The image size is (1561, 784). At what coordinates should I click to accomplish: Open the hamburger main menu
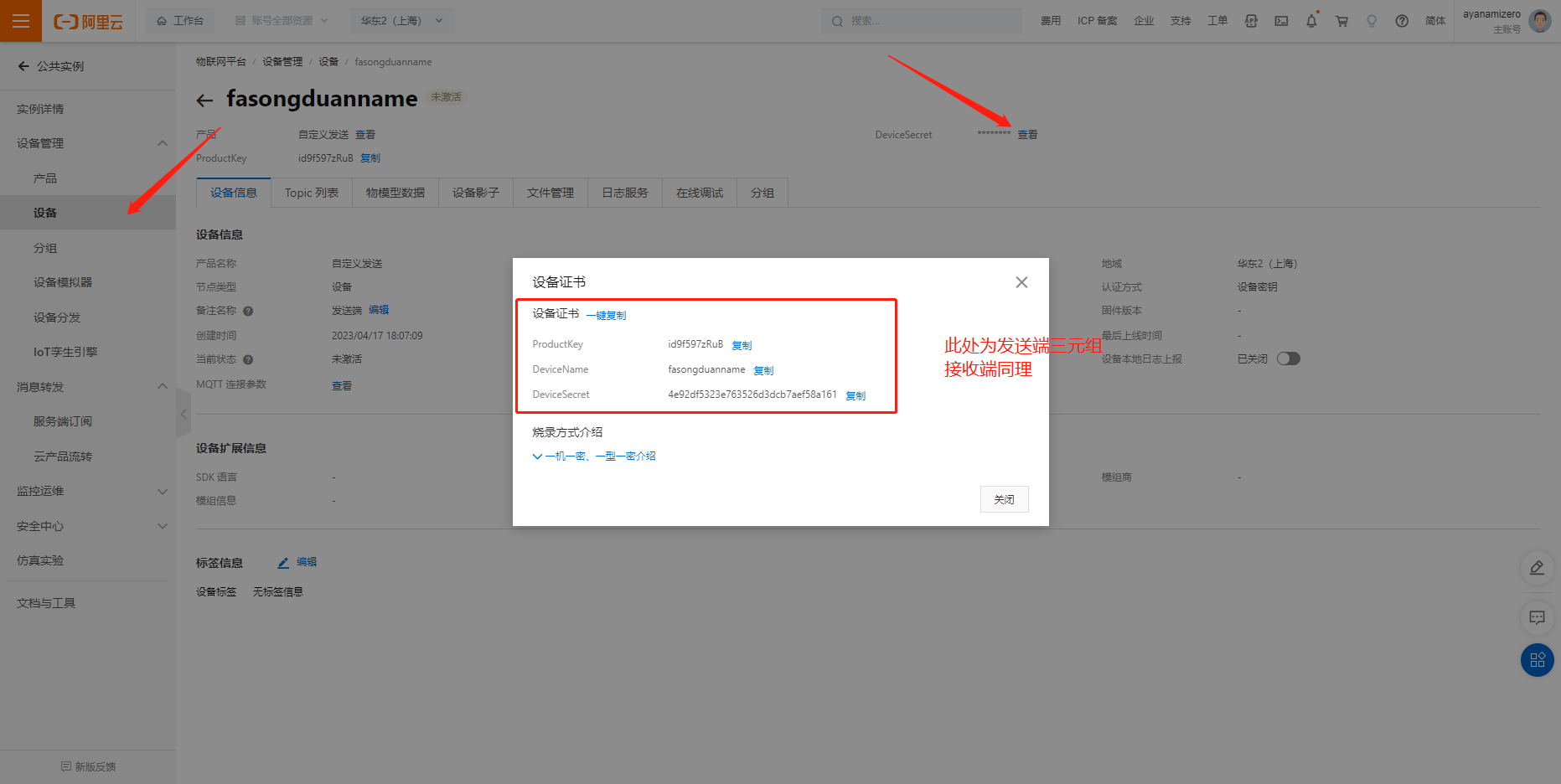(x=21, y=21)
